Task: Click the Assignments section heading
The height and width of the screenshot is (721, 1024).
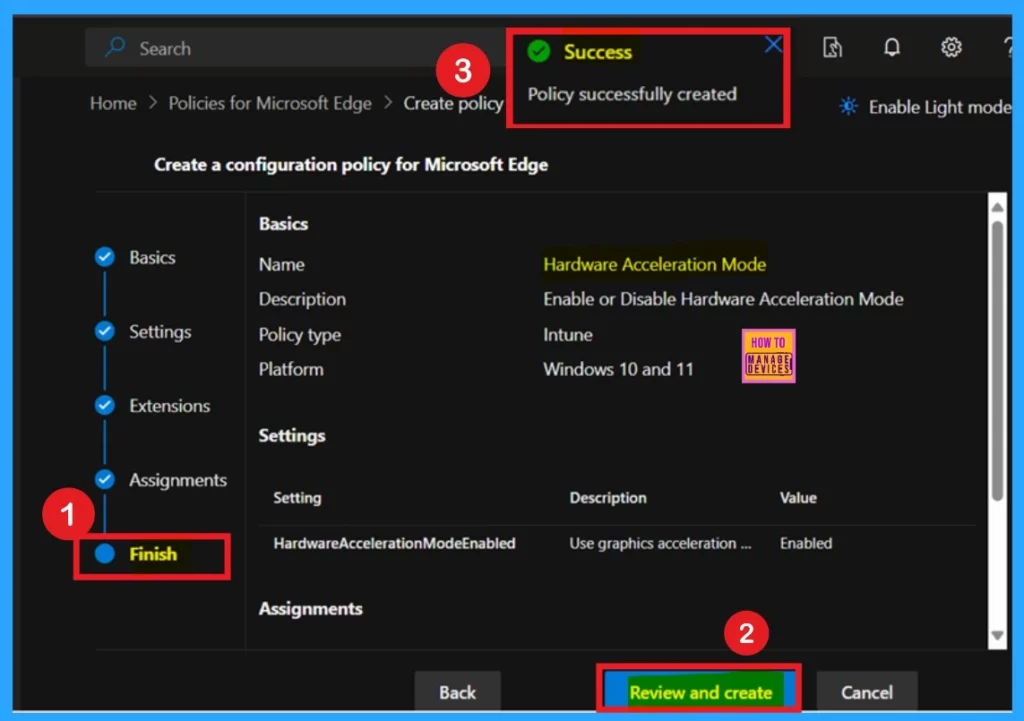Action: tap(310, 609)
